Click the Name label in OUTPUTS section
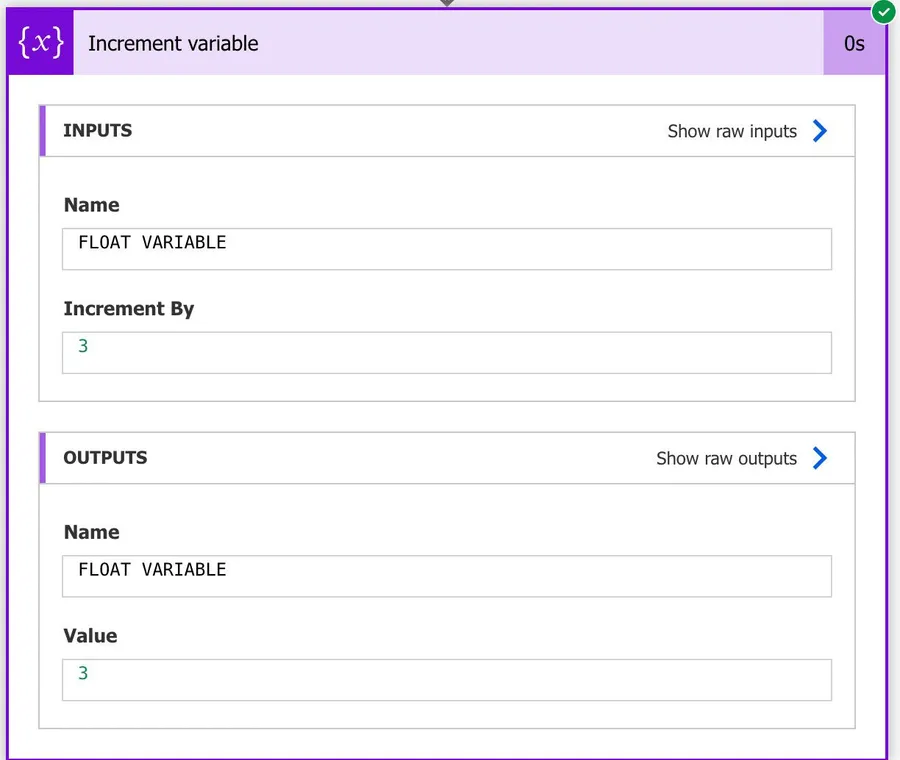Image resolution: width=900 pixels, height=760 pixels. 91,532
